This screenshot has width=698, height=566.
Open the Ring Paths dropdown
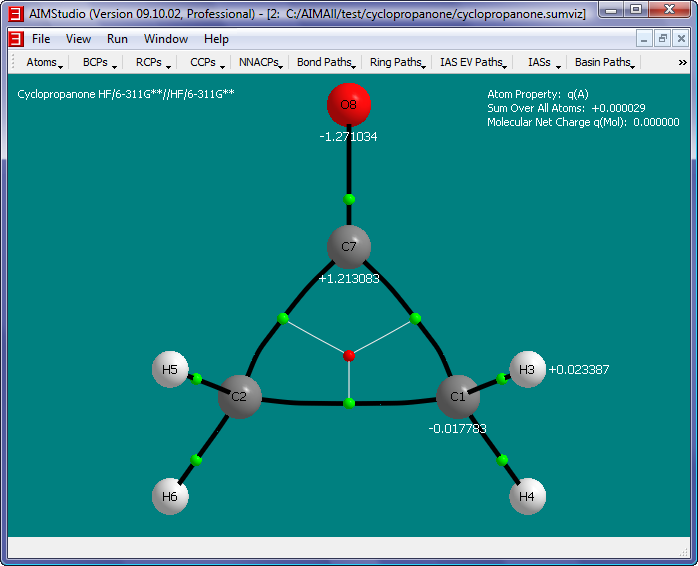(398, 62)
